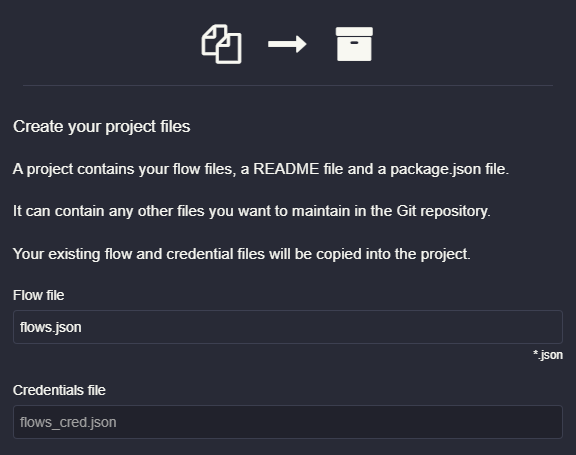
Task: Click the word 'README' in description
Action: coord(286,169)
